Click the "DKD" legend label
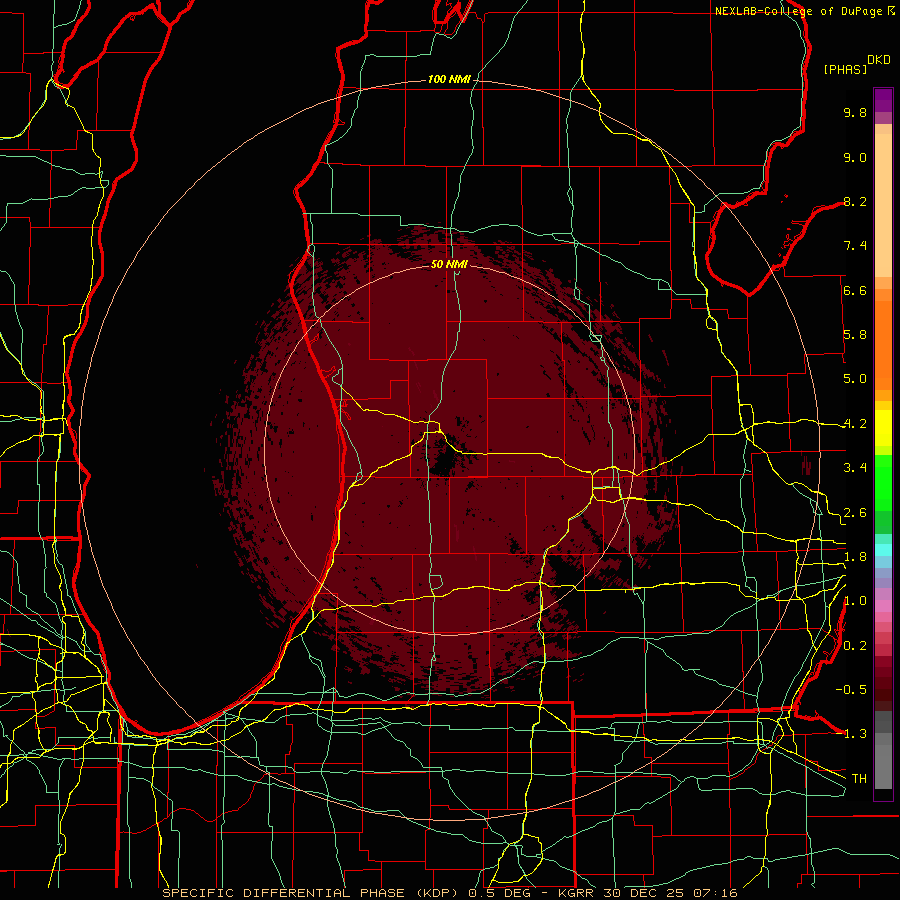This screenshot has width=900, height=900. point(879,60)
